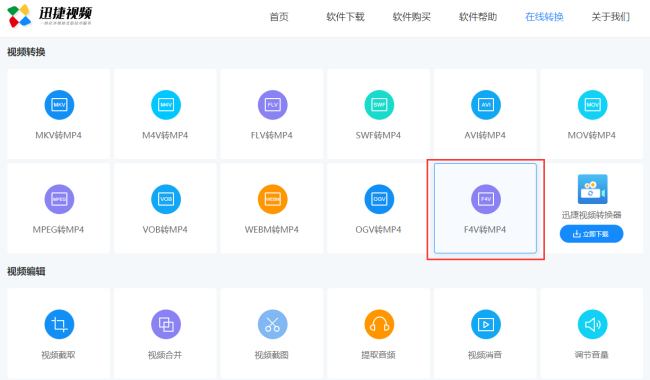Click the 迅捷视频 logo
Viewport: 650px width, 380px height.
(50, 16)
